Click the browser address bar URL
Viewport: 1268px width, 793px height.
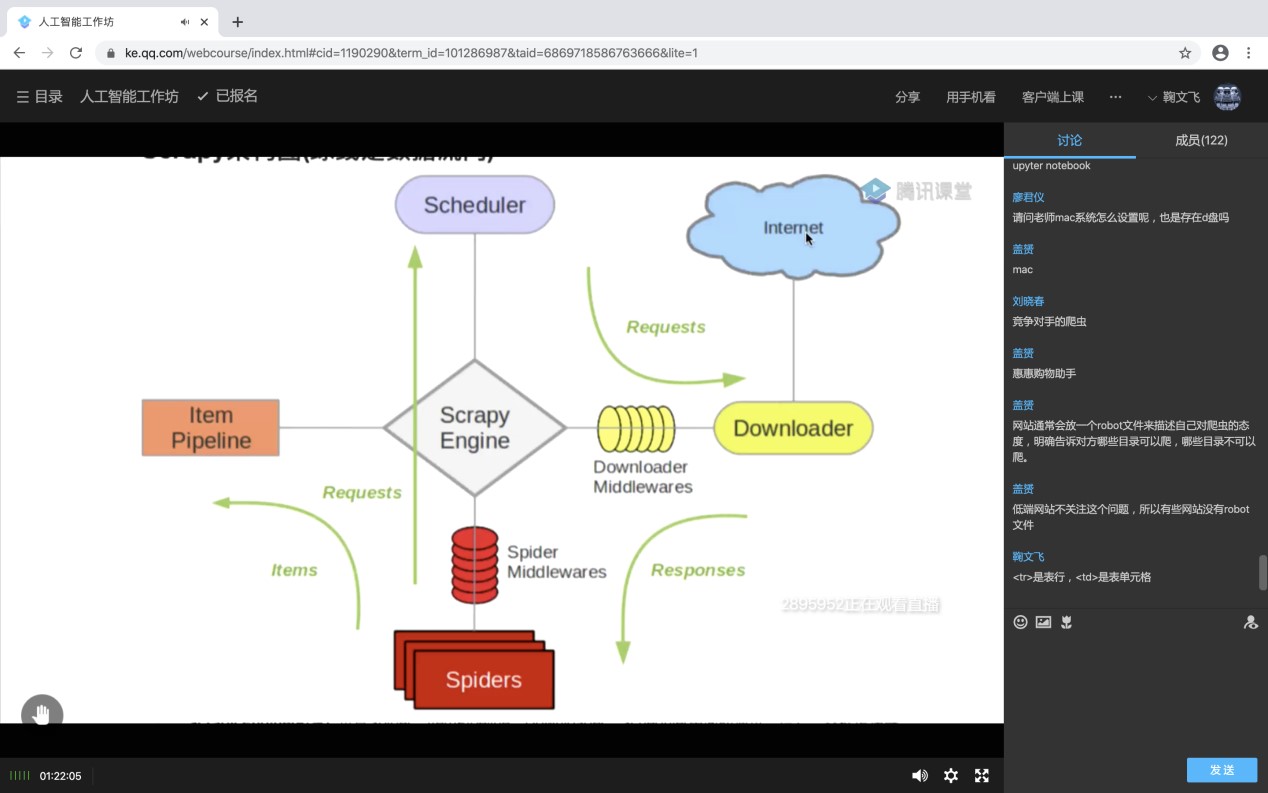410,53
